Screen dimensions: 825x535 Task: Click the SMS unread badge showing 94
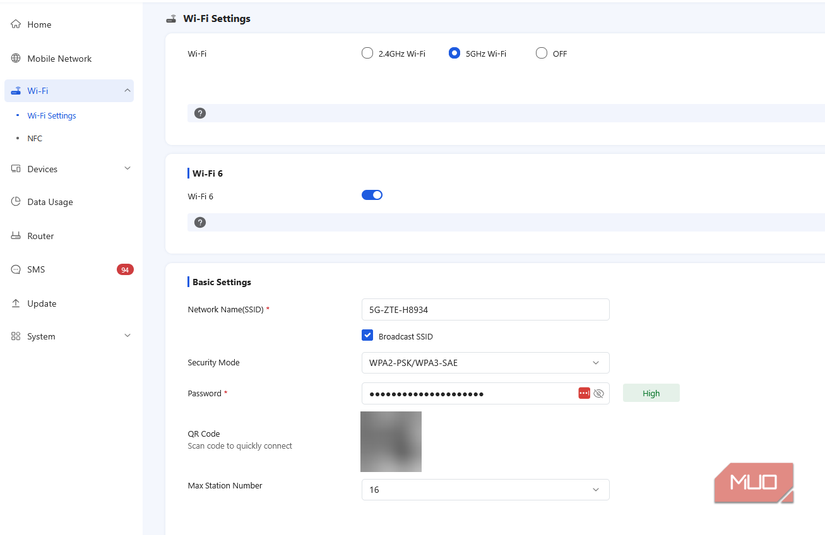[125, 270]
